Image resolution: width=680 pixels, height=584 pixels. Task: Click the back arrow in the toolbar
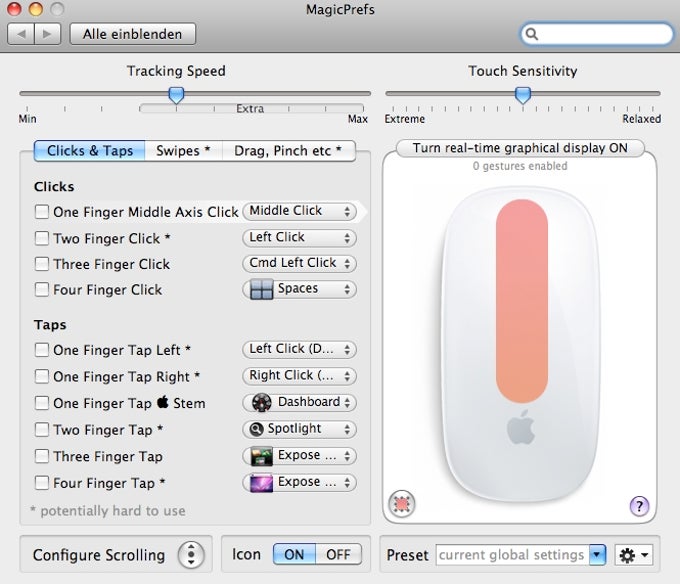21,34
